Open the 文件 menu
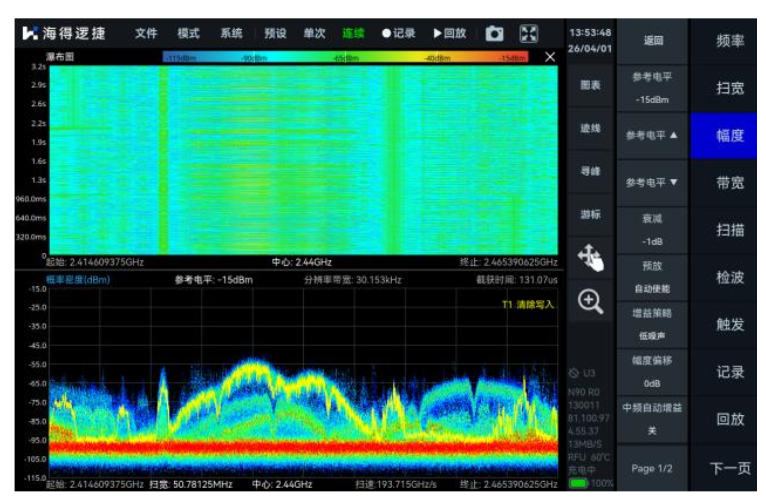Viewport: 766px width, 503px height. point(147,33)
